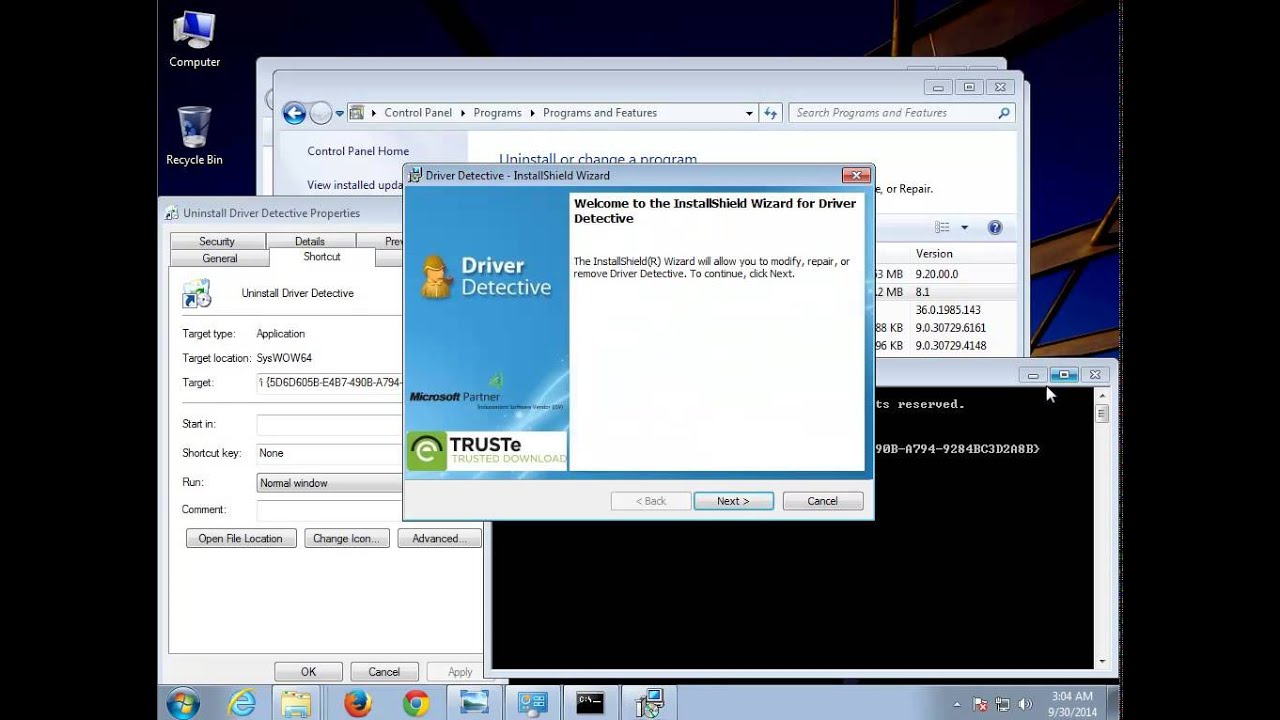Screen dimensions: 1280x720
Task: Click the Advanced button in Properties
Action: click(x=440, y=539)
